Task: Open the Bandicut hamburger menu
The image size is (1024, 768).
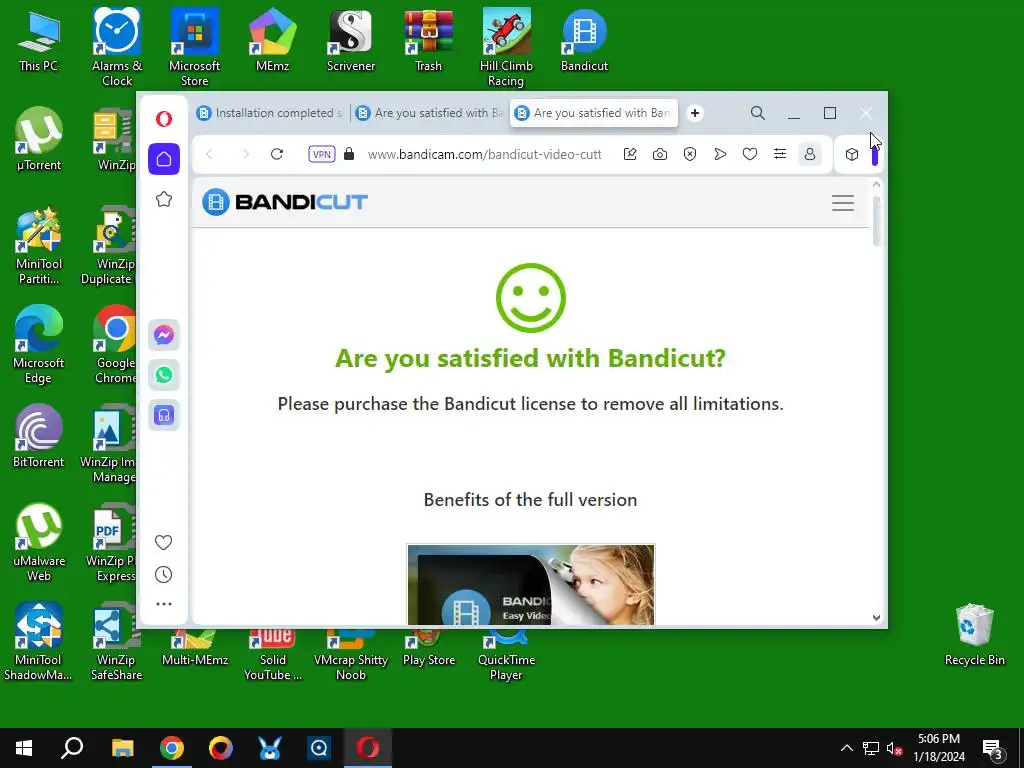Action: tap(842, 202)
